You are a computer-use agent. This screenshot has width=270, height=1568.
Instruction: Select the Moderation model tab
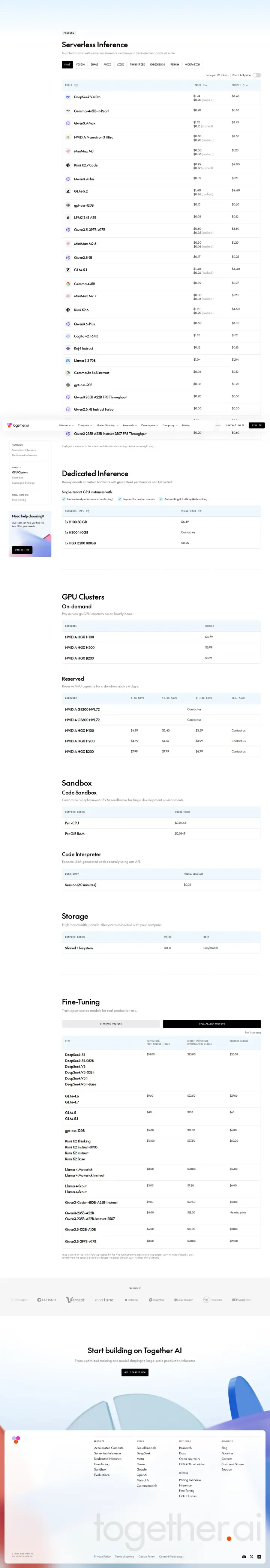tap(192, 64)
